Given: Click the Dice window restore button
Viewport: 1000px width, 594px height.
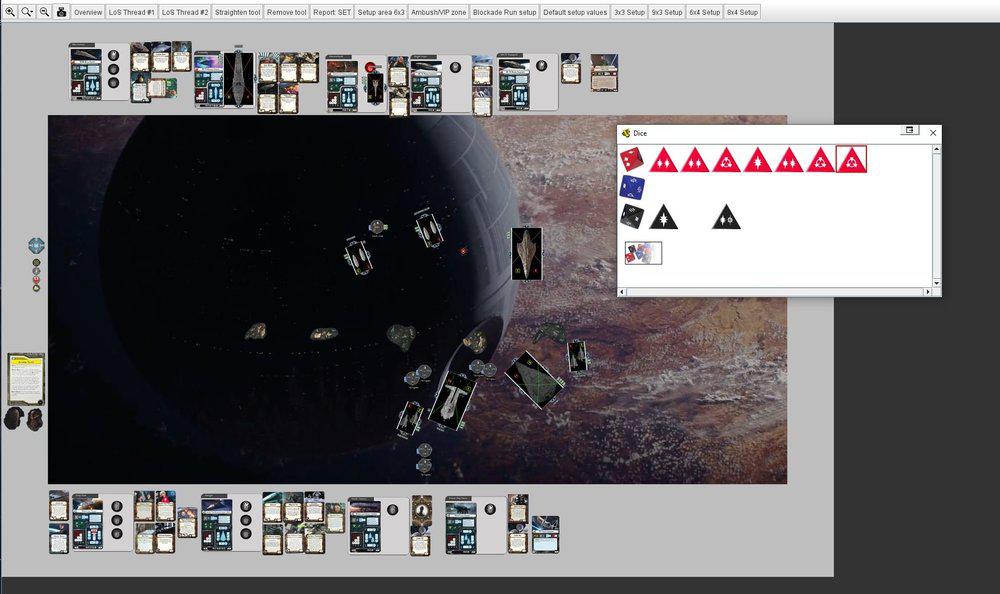Looking at the screenshot, I should click(x=910, y=131).
